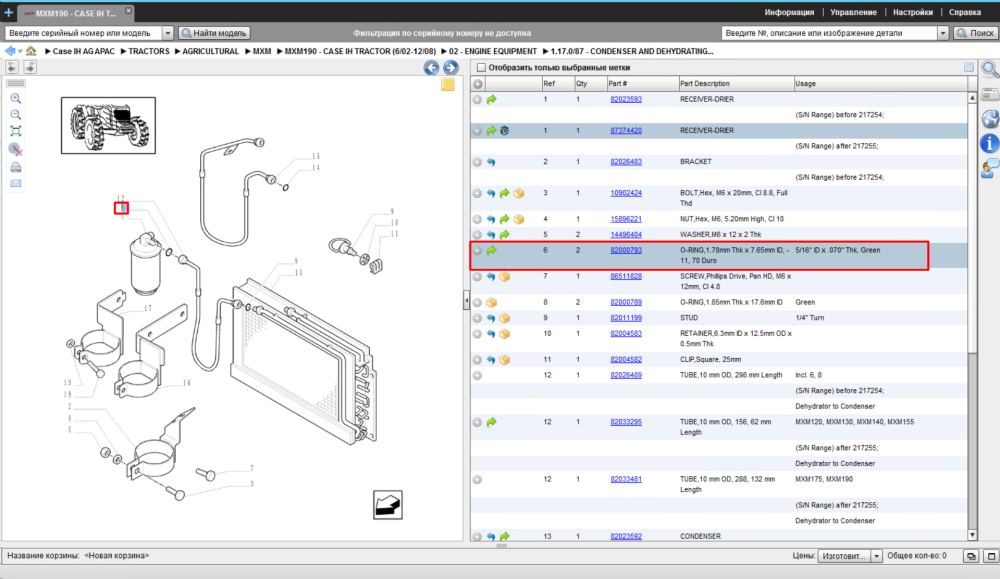Open the part search field dropdown arrow
1000x579 pixels.
[943, 33]
